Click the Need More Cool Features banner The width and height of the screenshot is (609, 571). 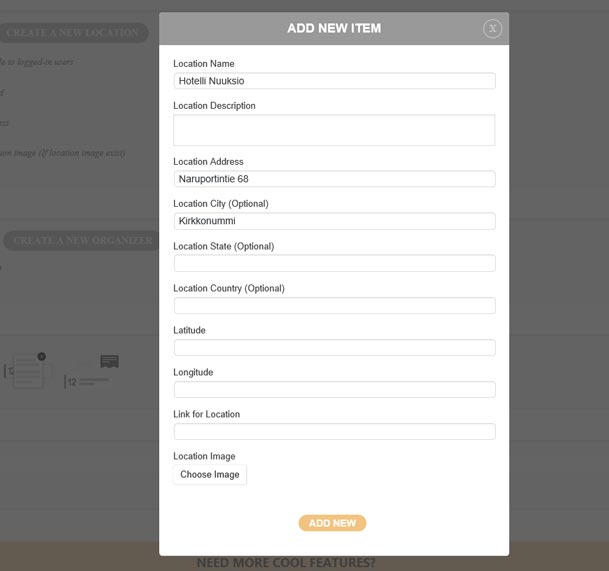(285, 562)
